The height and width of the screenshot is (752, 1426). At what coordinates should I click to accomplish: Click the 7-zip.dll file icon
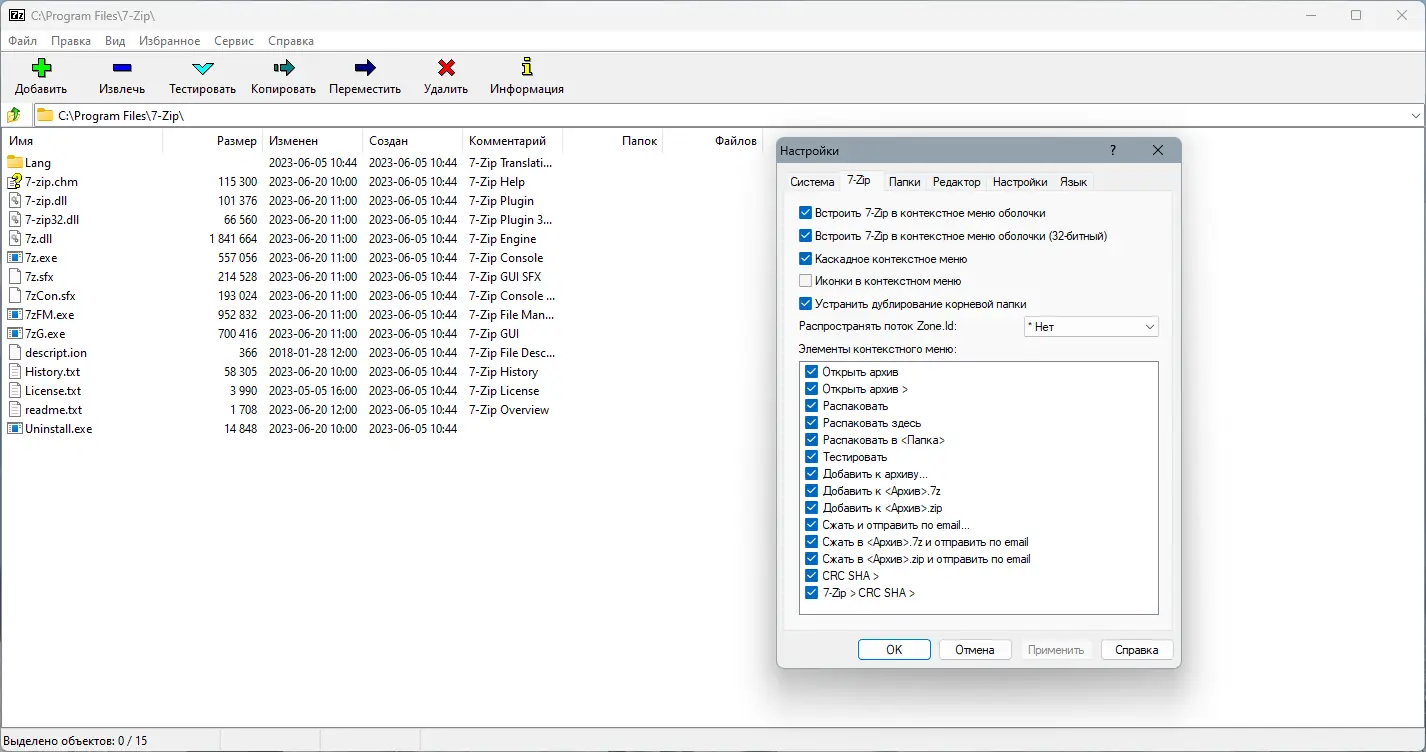tap(15, 200)
